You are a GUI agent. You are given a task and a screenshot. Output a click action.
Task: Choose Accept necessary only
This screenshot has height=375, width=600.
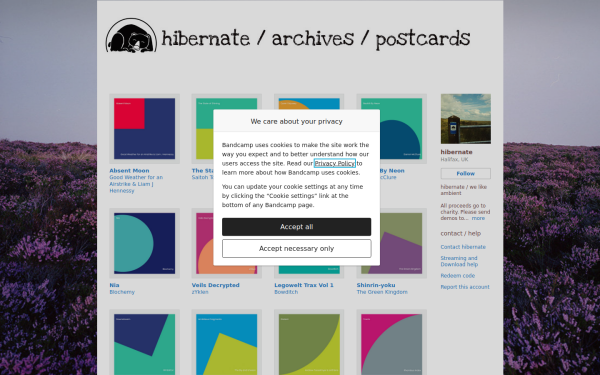coord(296,249)
